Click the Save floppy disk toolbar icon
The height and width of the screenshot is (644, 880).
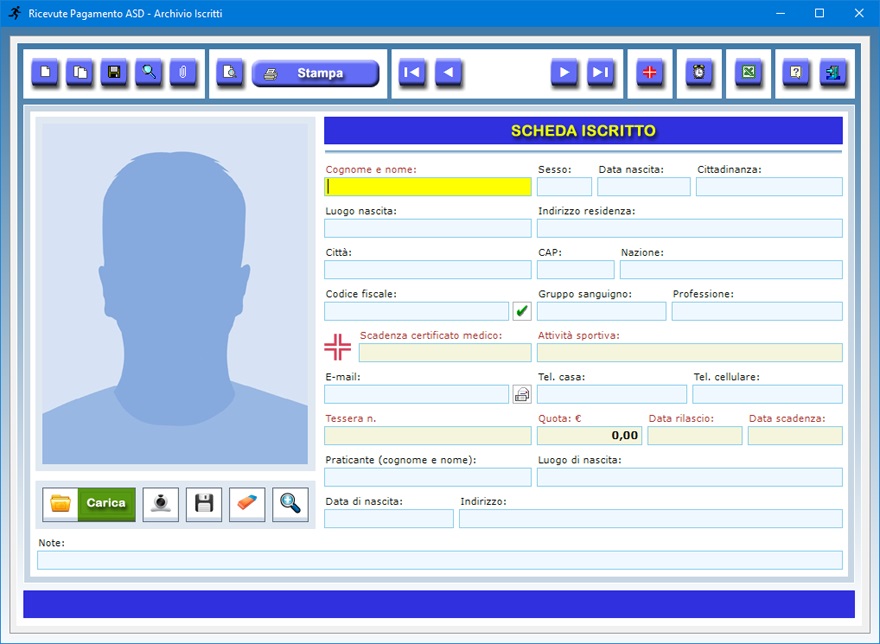point(114,72)
